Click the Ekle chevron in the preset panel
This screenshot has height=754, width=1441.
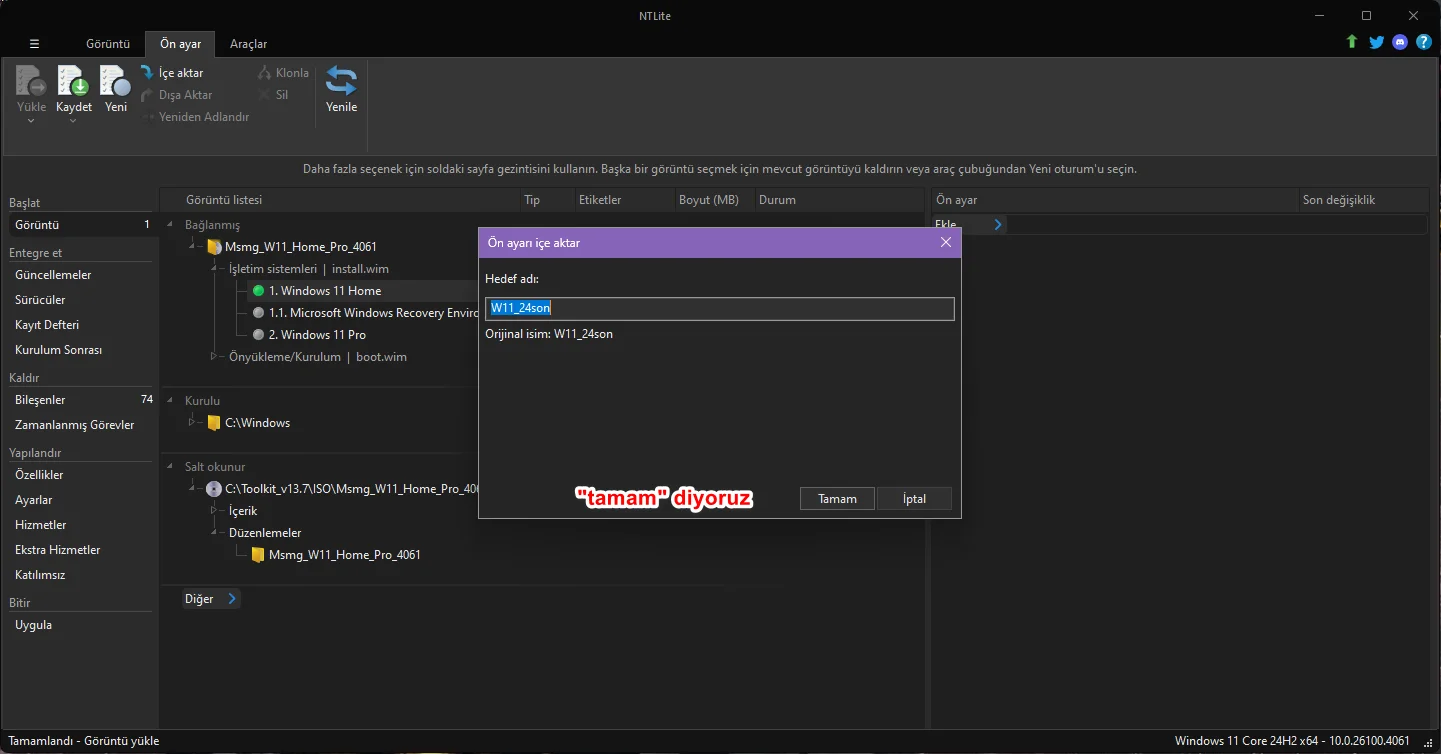pyautogui.click(x=997, y=225)
